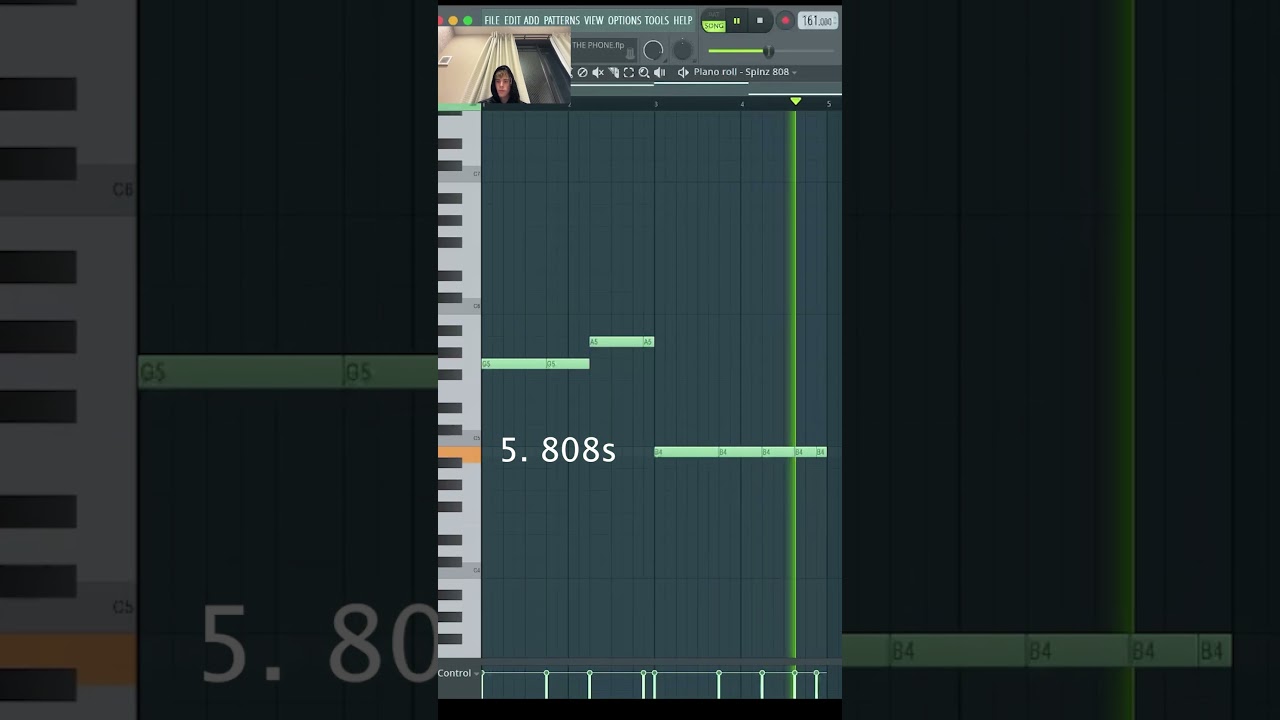1280x720 pixels.
Task: Open the ADD menu
Action: [532, 20]
